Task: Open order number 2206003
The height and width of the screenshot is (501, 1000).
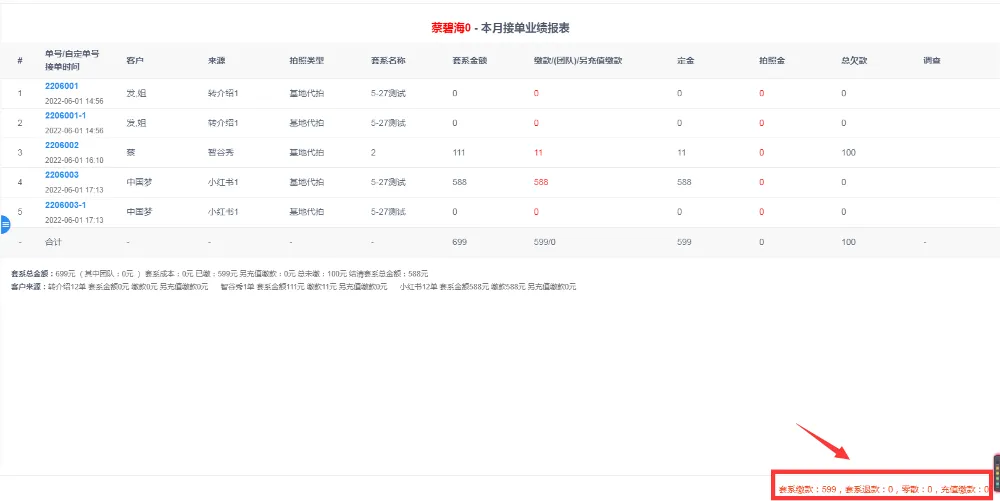Action: click(x=61, y=175)
